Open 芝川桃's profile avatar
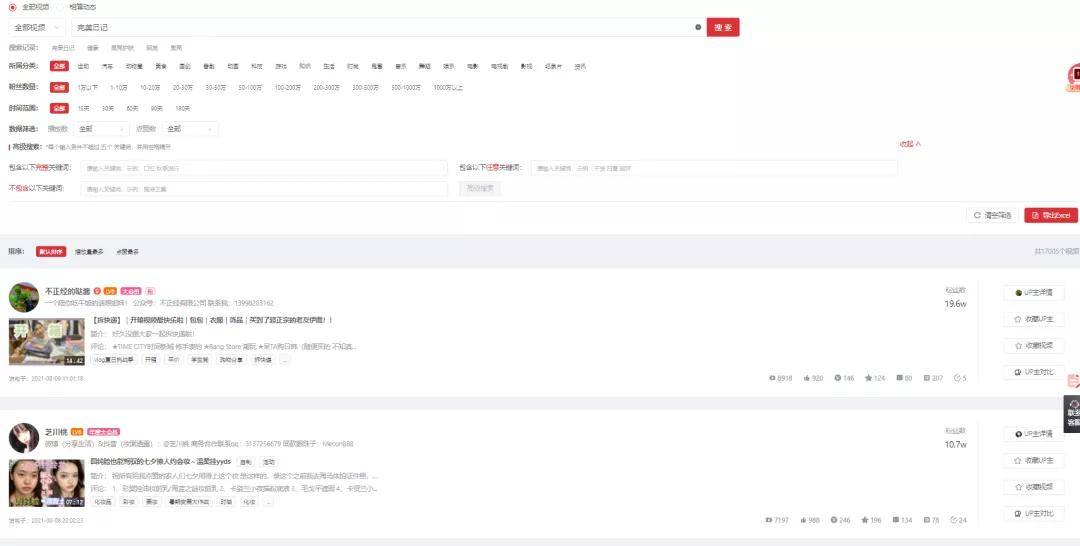 coord(23,438)
